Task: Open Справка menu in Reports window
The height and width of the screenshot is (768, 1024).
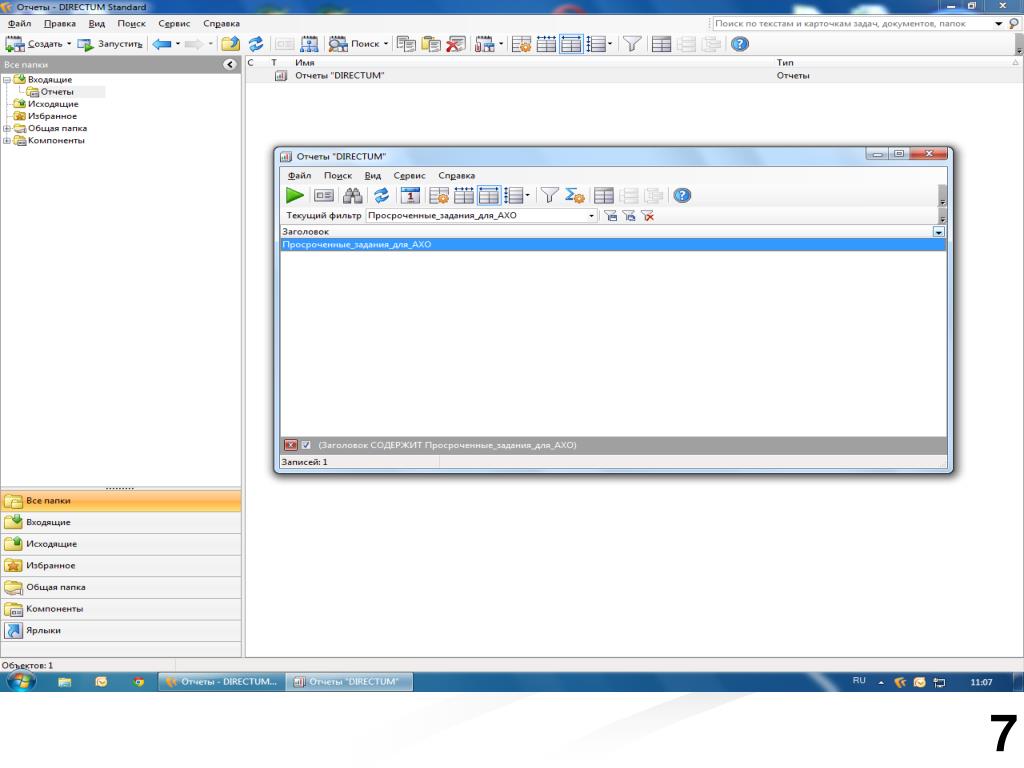Action: tap(456, 176)
